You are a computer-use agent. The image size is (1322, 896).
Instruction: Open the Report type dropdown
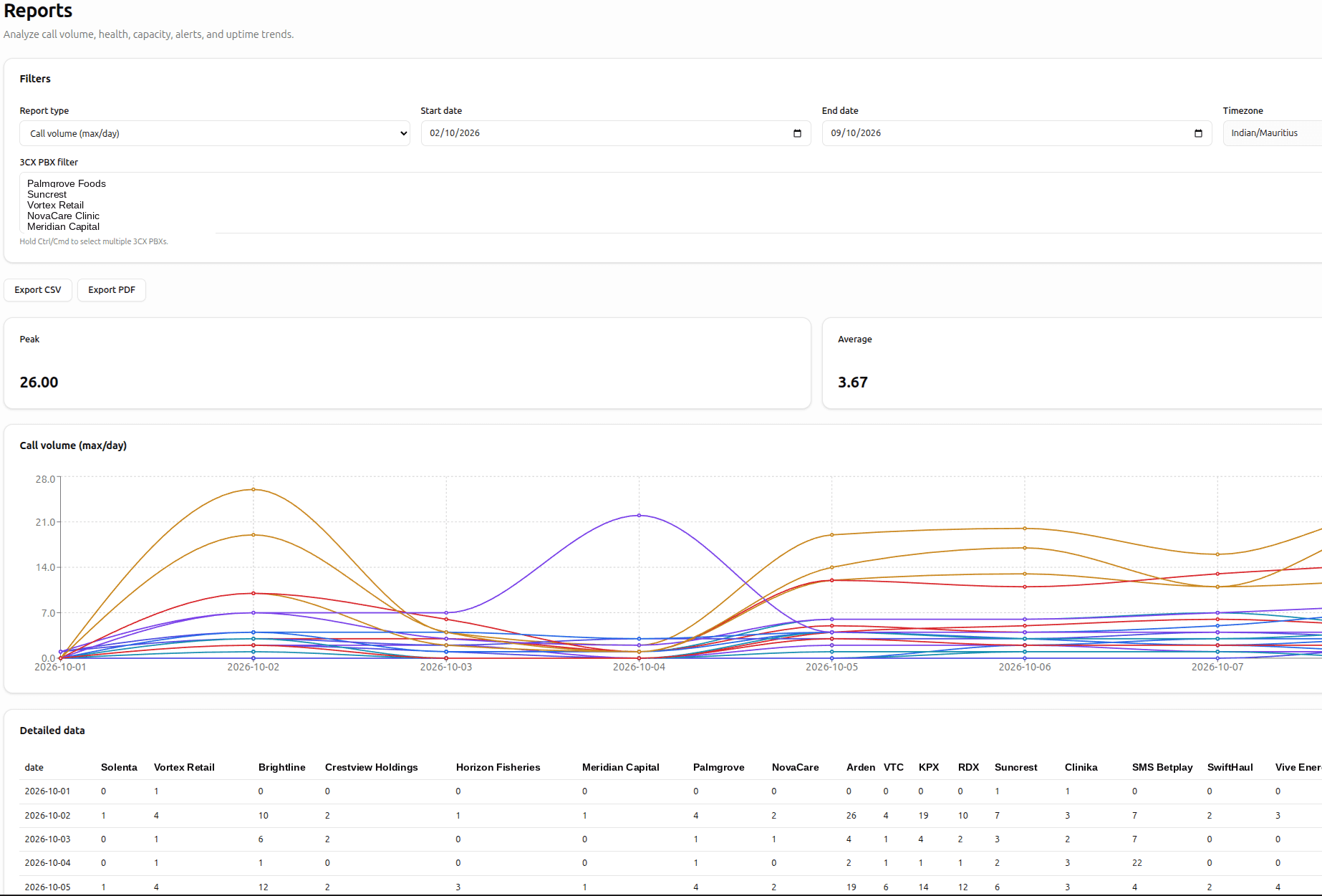click(x=215, y=133)
